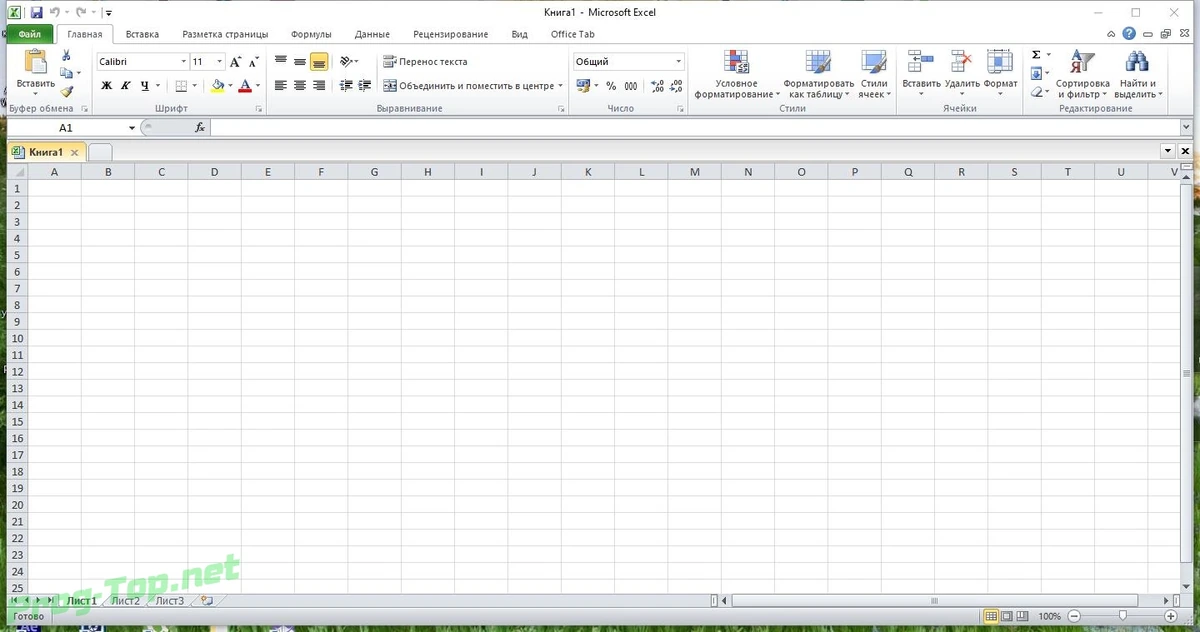Screen dimensions: 1200x632
Task: Toggle Underline (Ч) formatting
Action: click(145, 86)
